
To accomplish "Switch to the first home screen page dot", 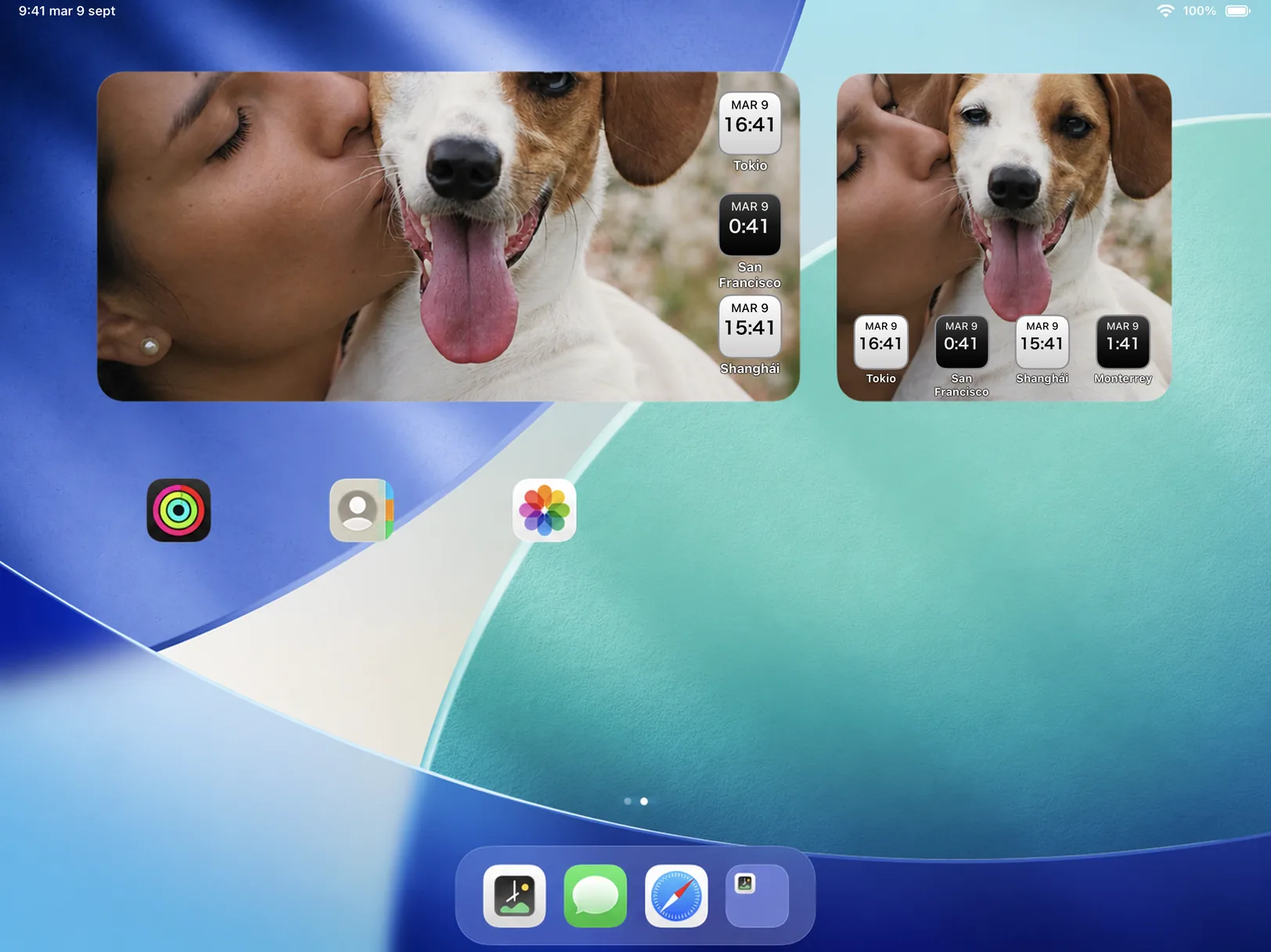I will [x=628, y=801].
